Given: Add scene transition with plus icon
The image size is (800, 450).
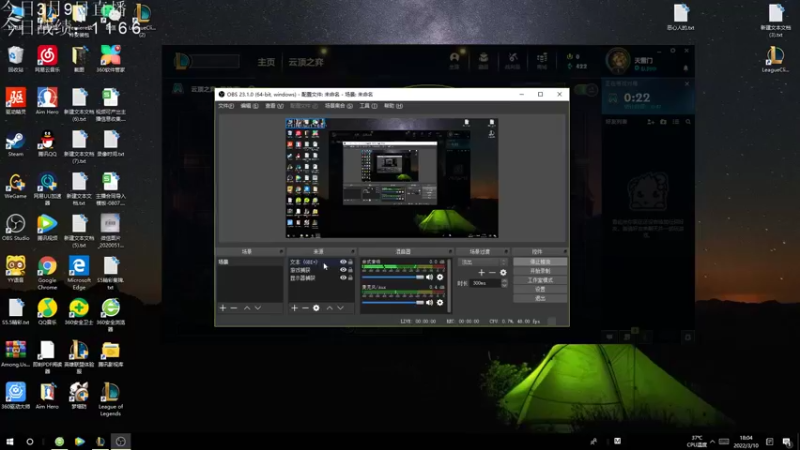Looking at the screenshot, I should (x=481, y=273).
